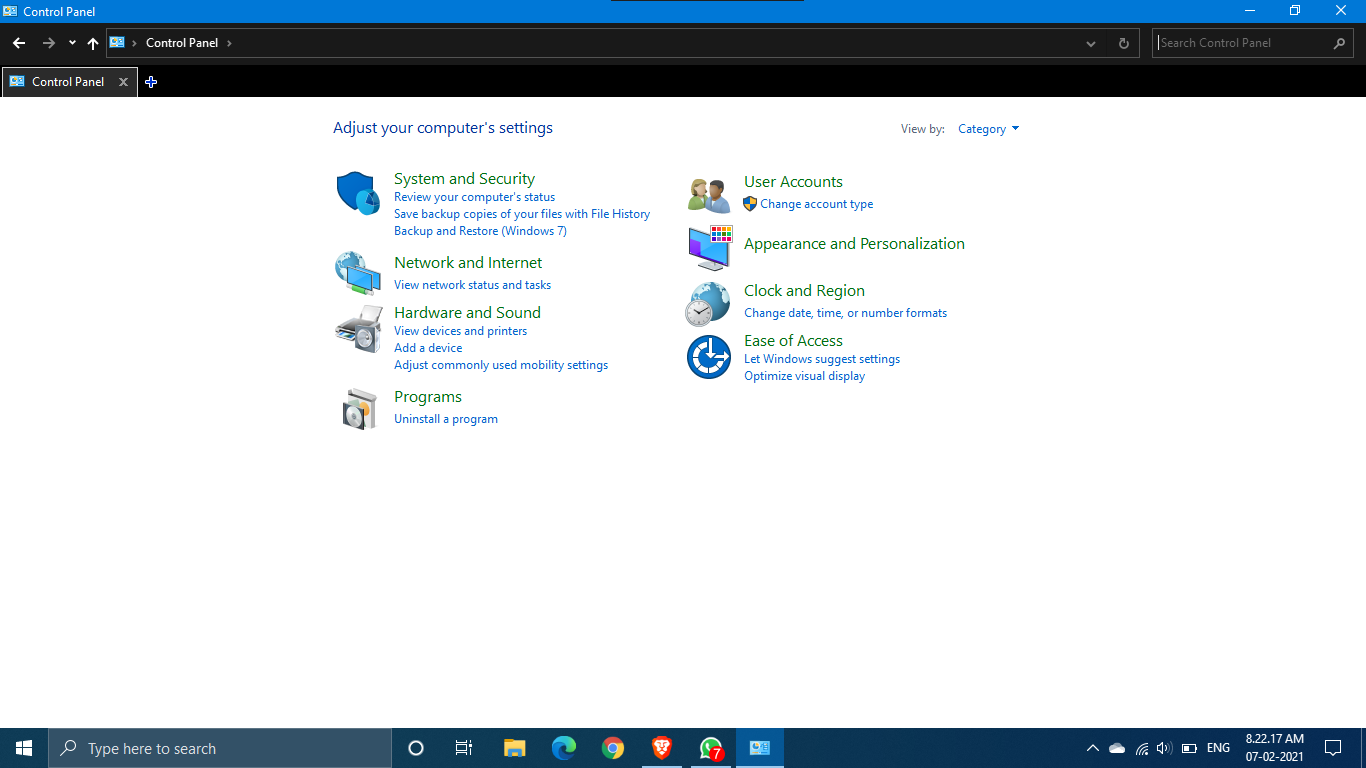This screenshot has width=1366, height=768.
Task: Expand the recent locations dropdown arrow
Action: click(x=72, y=43)
